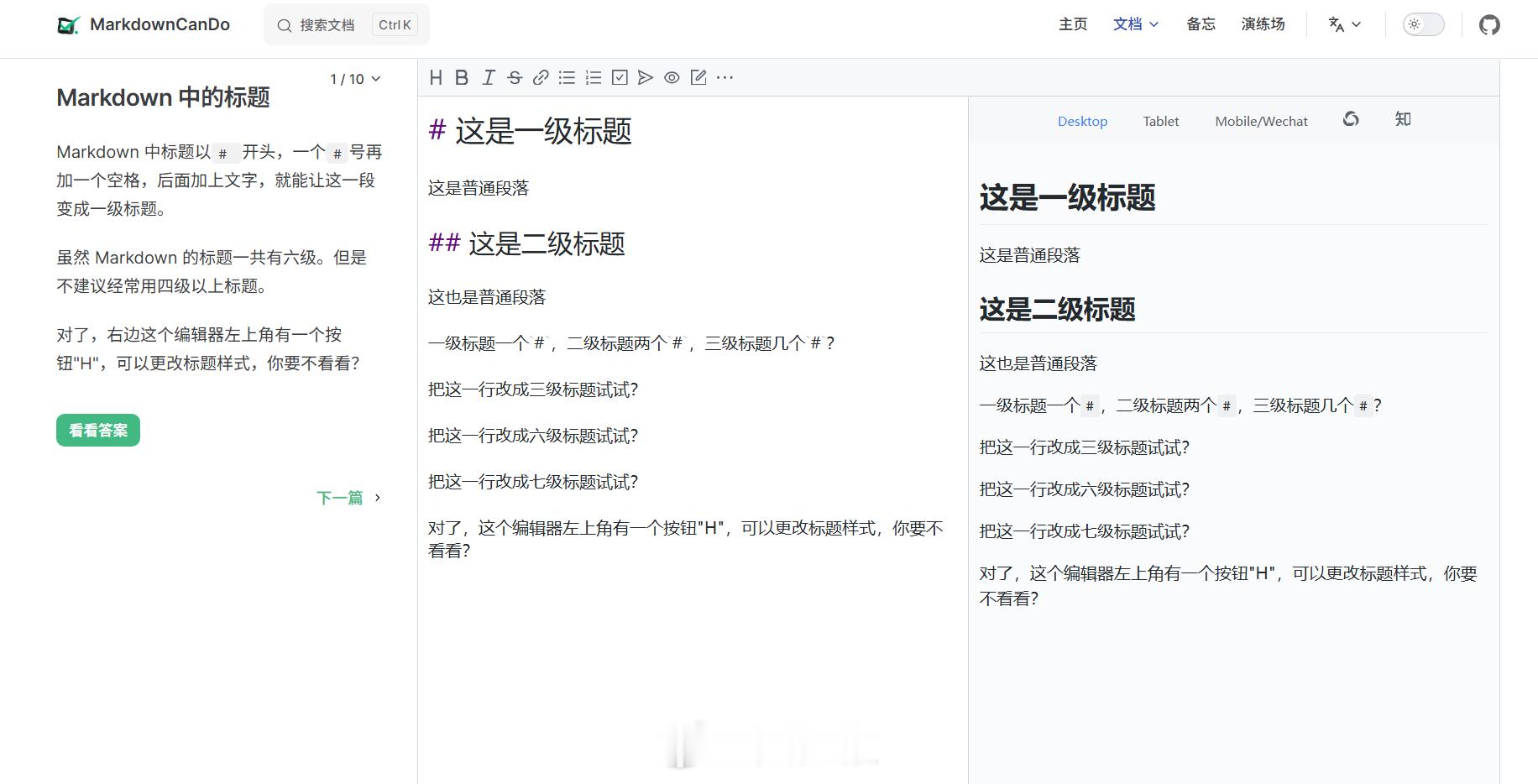
Task: Click editor line '## 这是二级标题'
Action: pyautogui.click(x=526, y=243)
